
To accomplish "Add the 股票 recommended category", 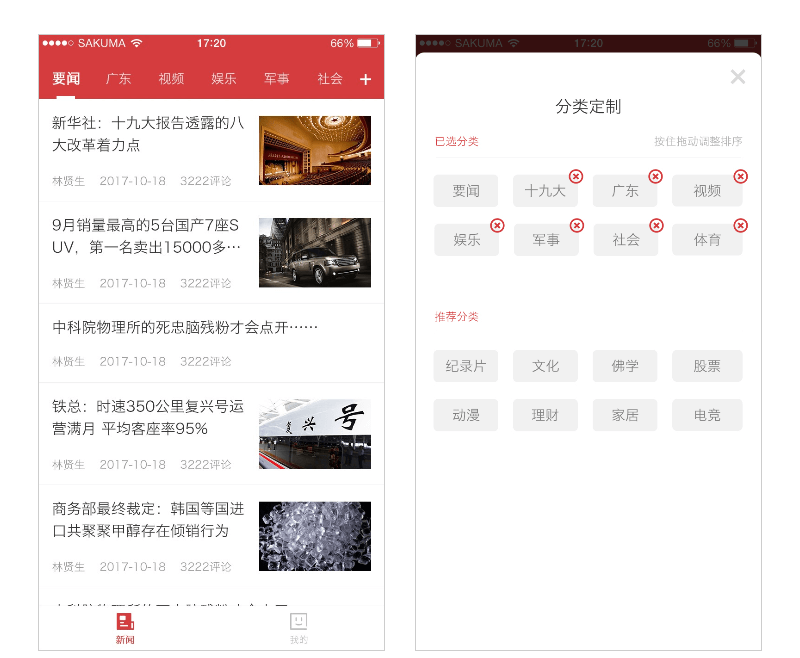I will [x=707, y=366].
